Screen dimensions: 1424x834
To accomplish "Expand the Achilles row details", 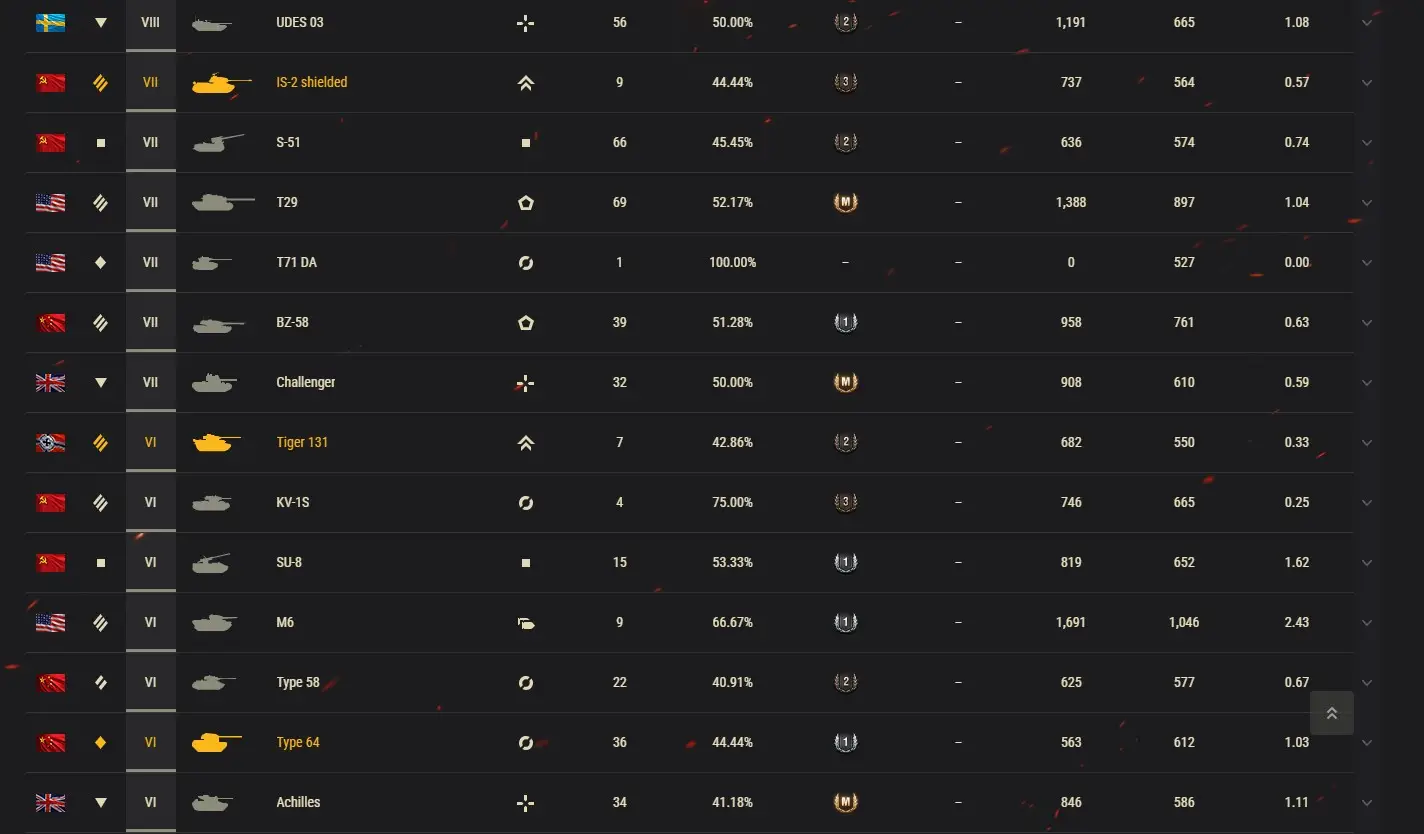I will [x=1367, y=803].
